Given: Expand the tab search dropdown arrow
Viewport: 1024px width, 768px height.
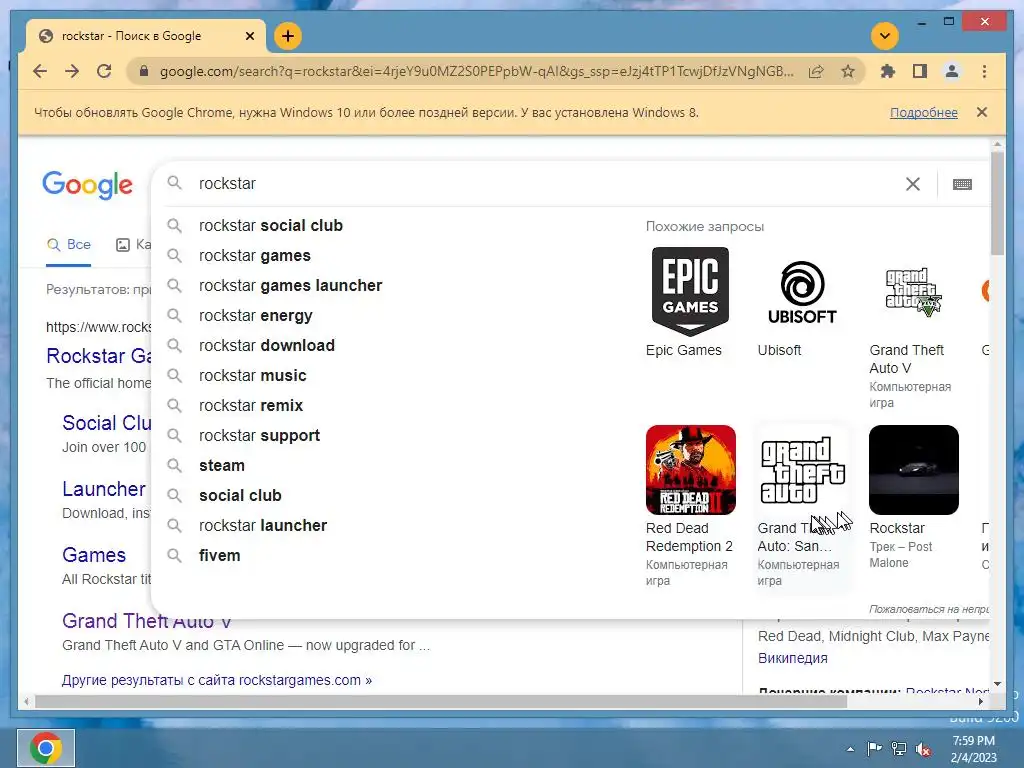Looking at the screenshot, I should coord(885,36).
